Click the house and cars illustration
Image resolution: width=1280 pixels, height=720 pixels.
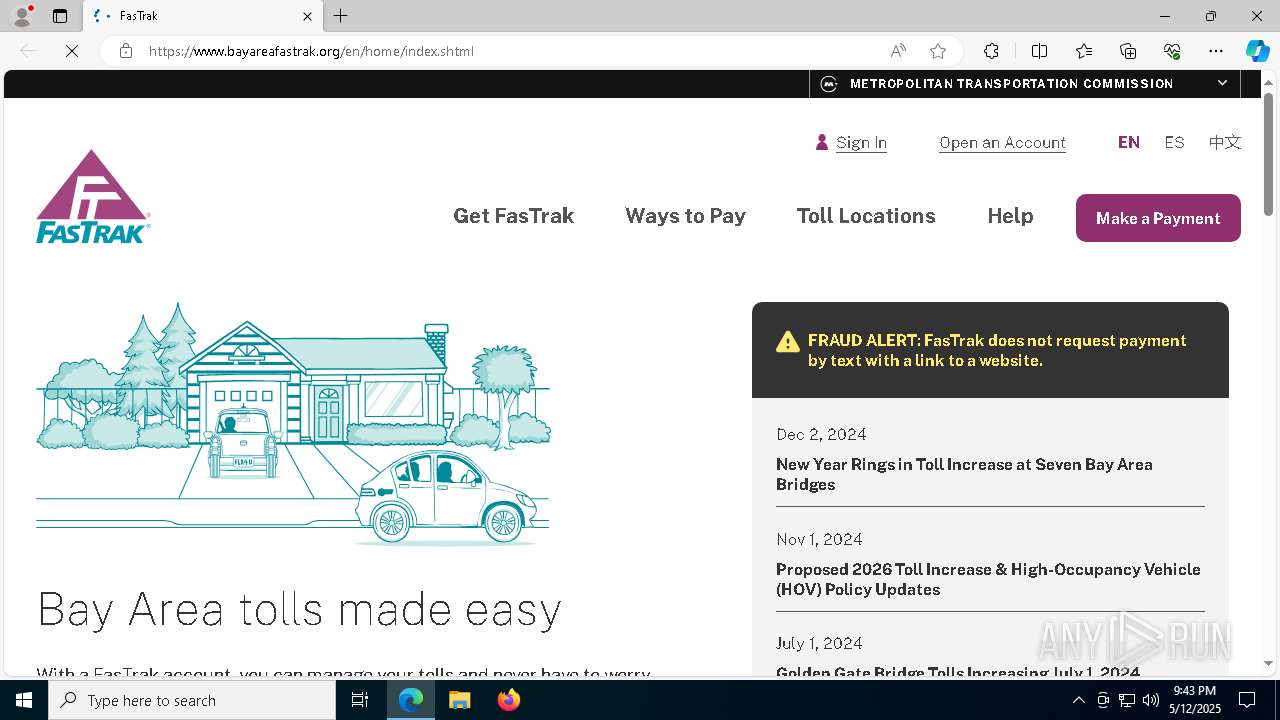293,424
